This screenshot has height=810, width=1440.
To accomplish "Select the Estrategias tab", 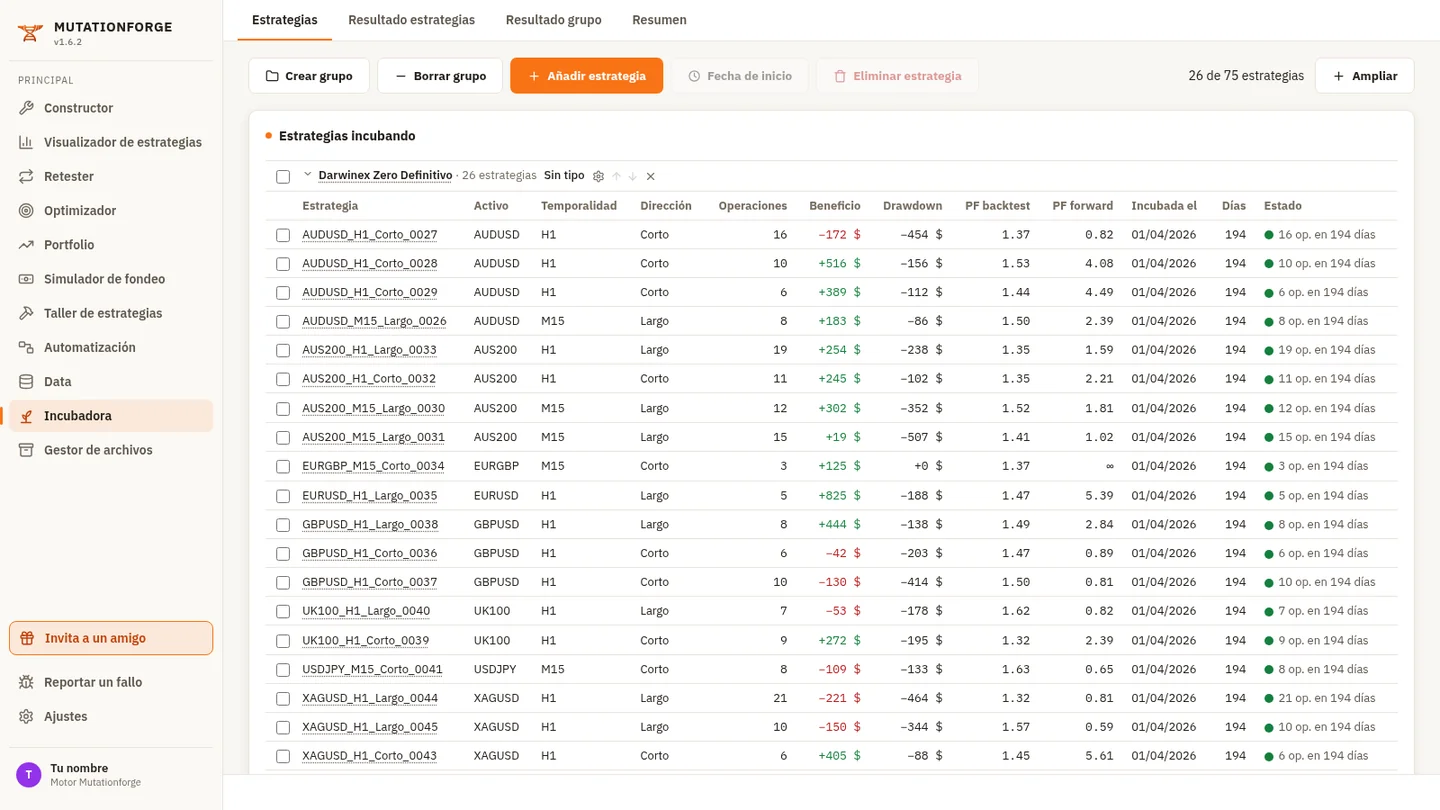I will (285, 20).
